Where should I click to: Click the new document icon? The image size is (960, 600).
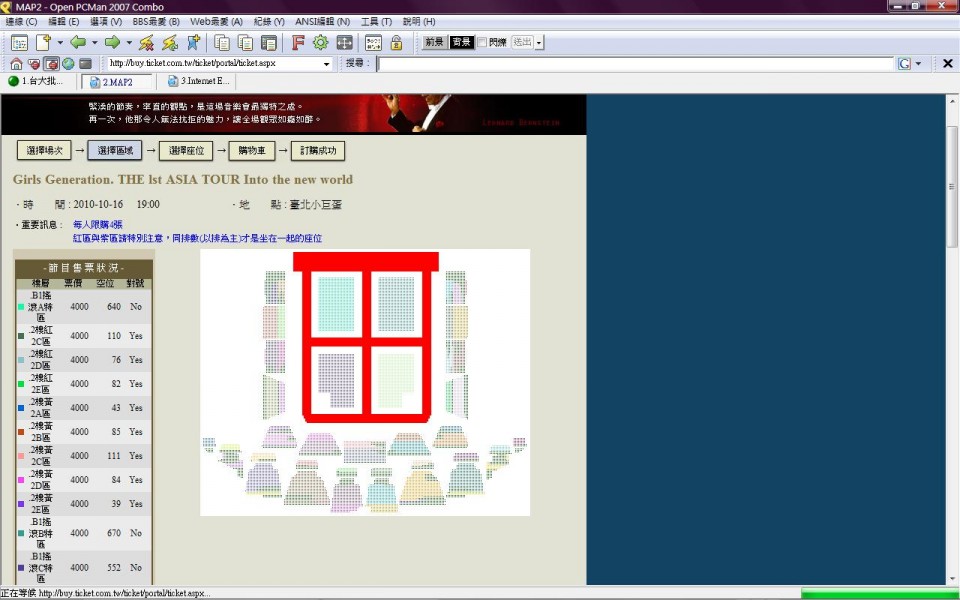[x=43, y=43]
